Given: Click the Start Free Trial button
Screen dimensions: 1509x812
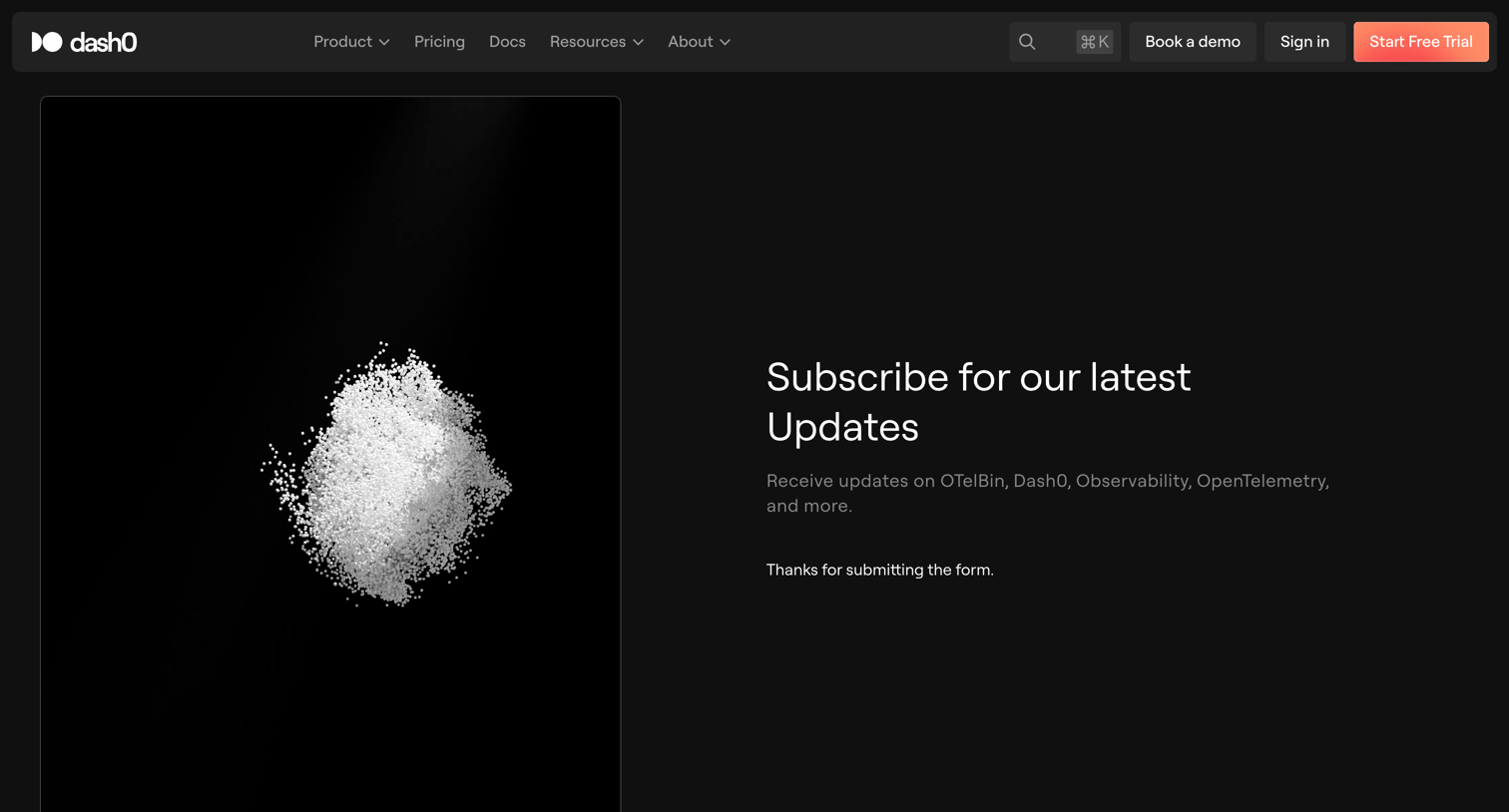Looking at the screenshot, I should pos(1421,42).
